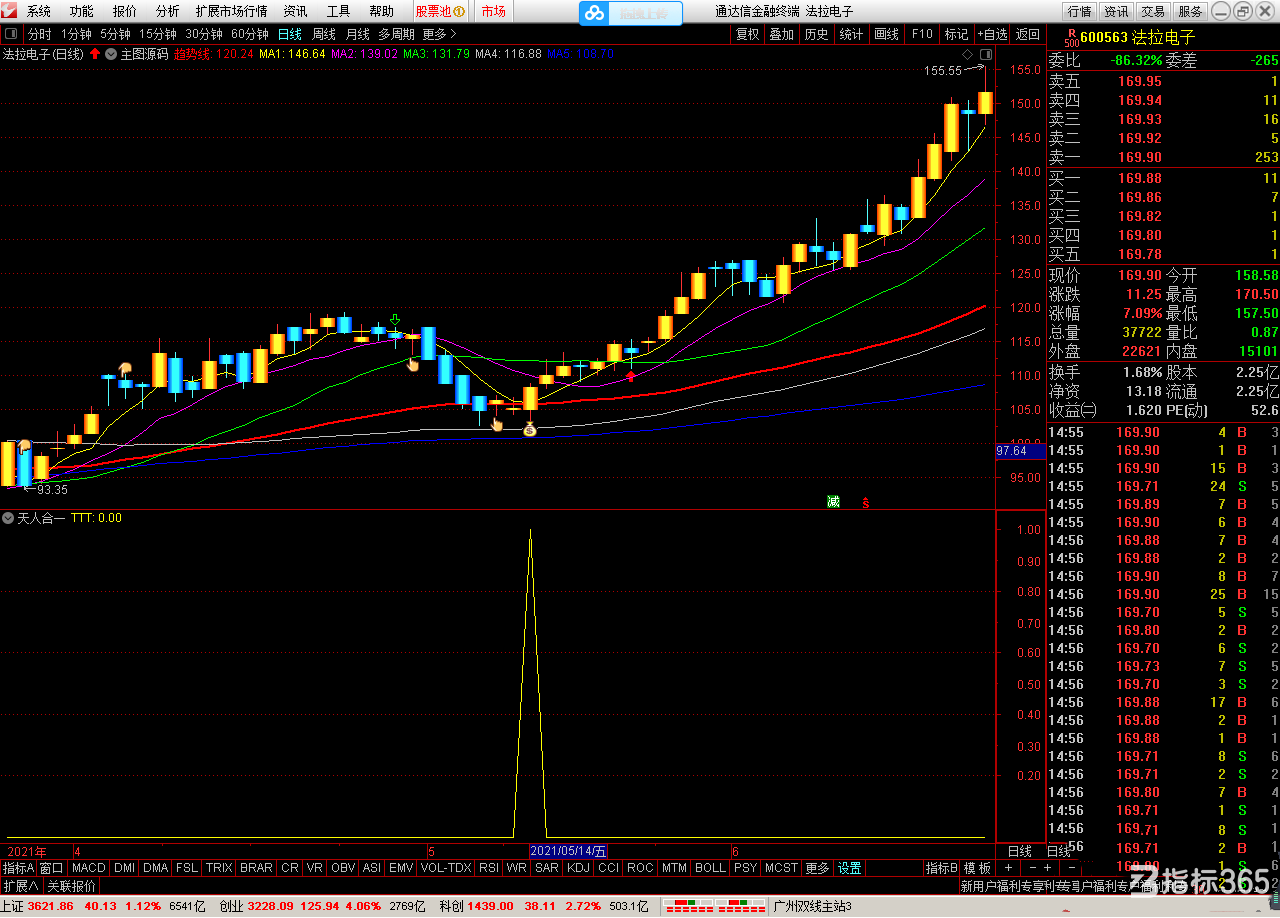This screenshot has width=1280, height=918.
Task: Select the 60分钟 period
Action: (250, 34)
